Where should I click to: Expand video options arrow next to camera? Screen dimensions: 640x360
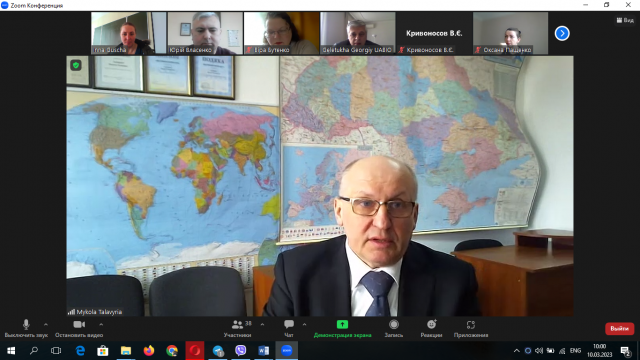coord(101,324)
